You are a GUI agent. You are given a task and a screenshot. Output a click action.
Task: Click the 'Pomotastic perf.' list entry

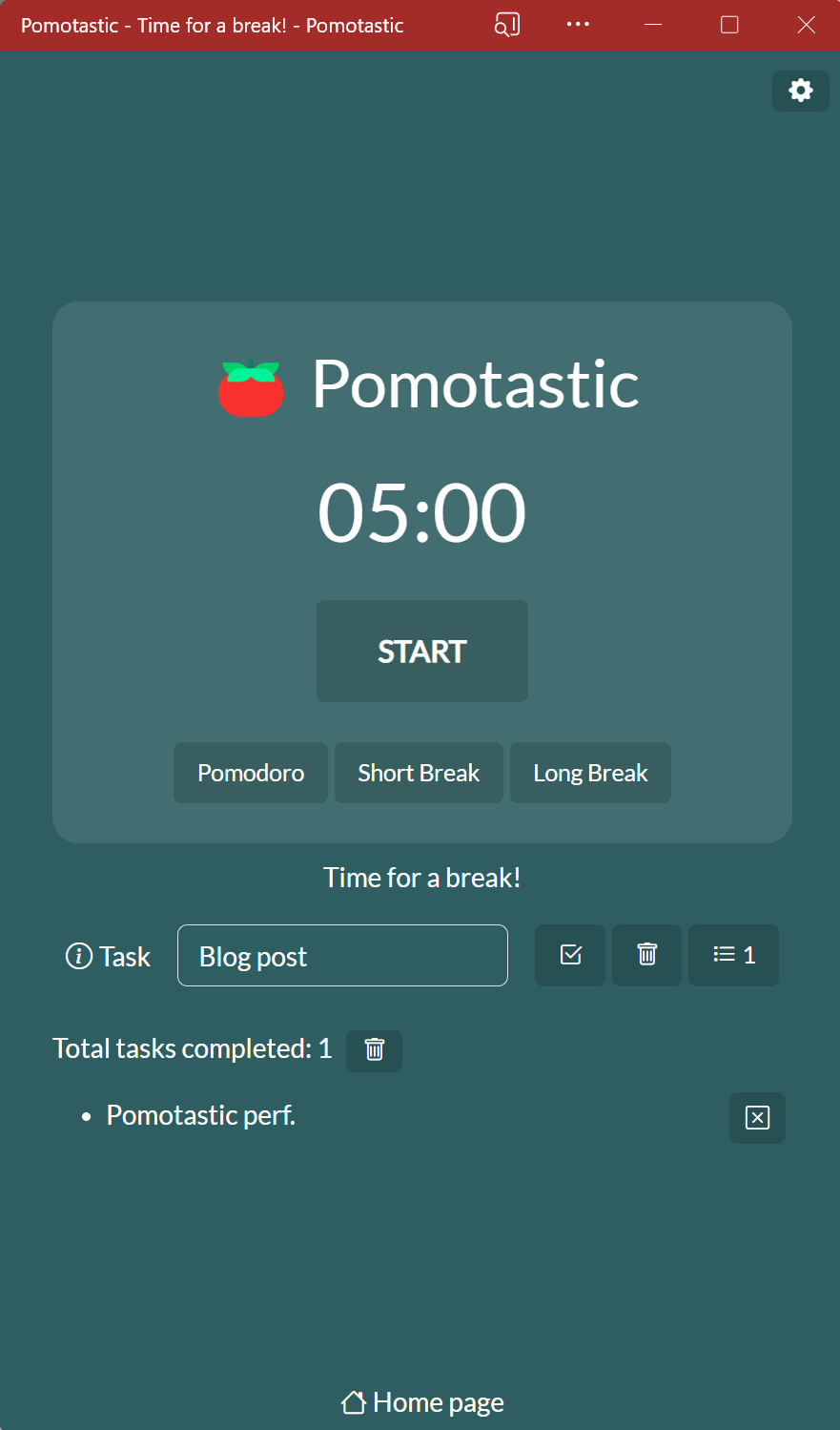[200, 1114]
